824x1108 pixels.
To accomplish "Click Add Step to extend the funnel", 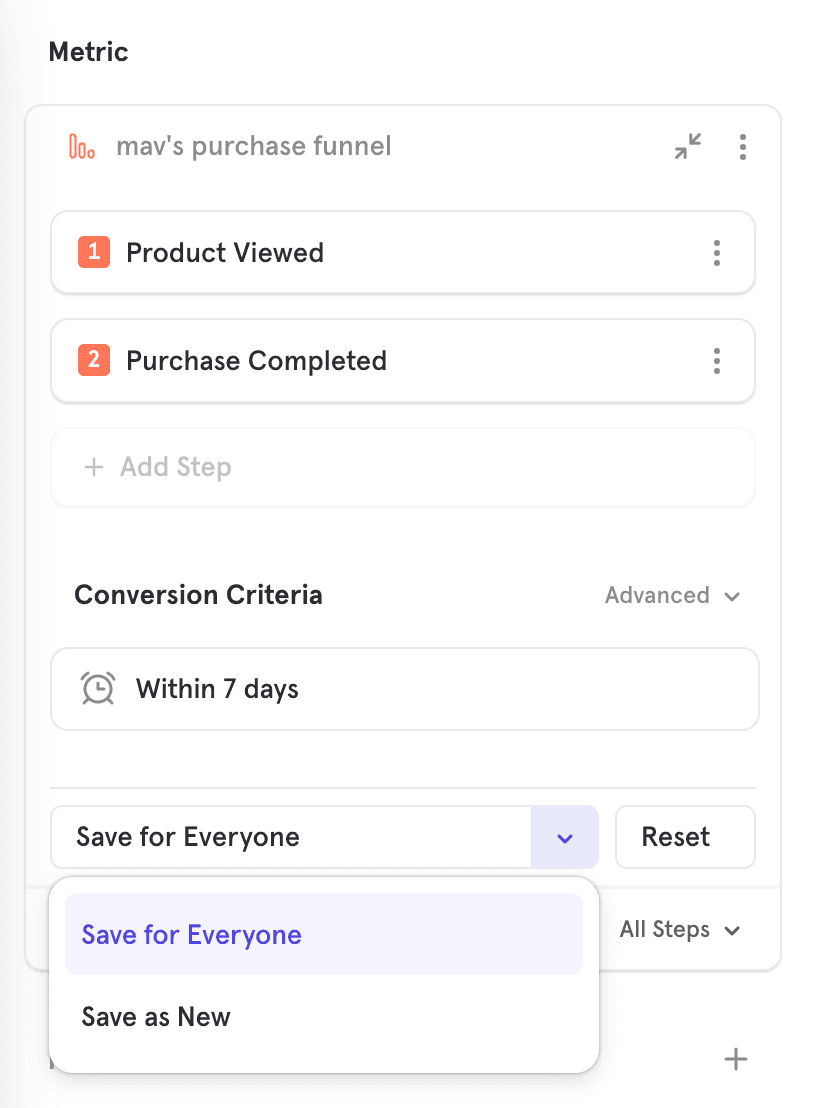I will click(x=402, y=467).
